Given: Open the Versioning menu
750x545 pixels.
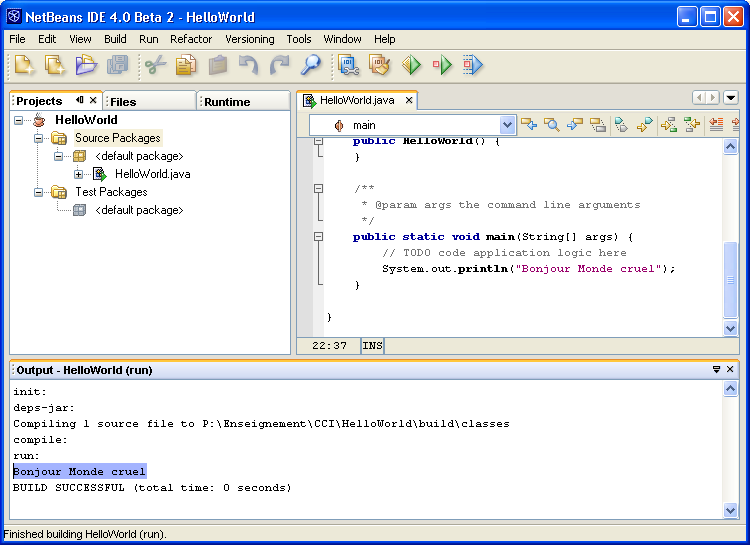Looking at the screenshot, I should [250, 39].
